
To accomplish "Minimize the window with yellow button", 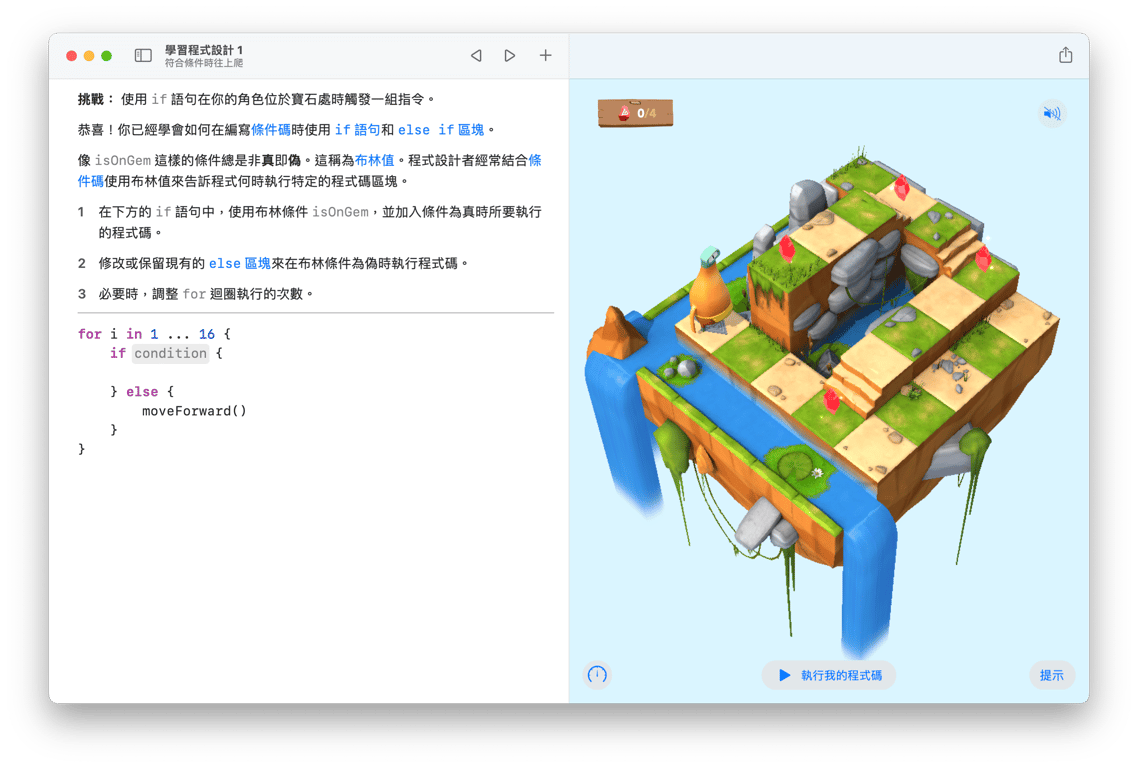I will 89,56.
